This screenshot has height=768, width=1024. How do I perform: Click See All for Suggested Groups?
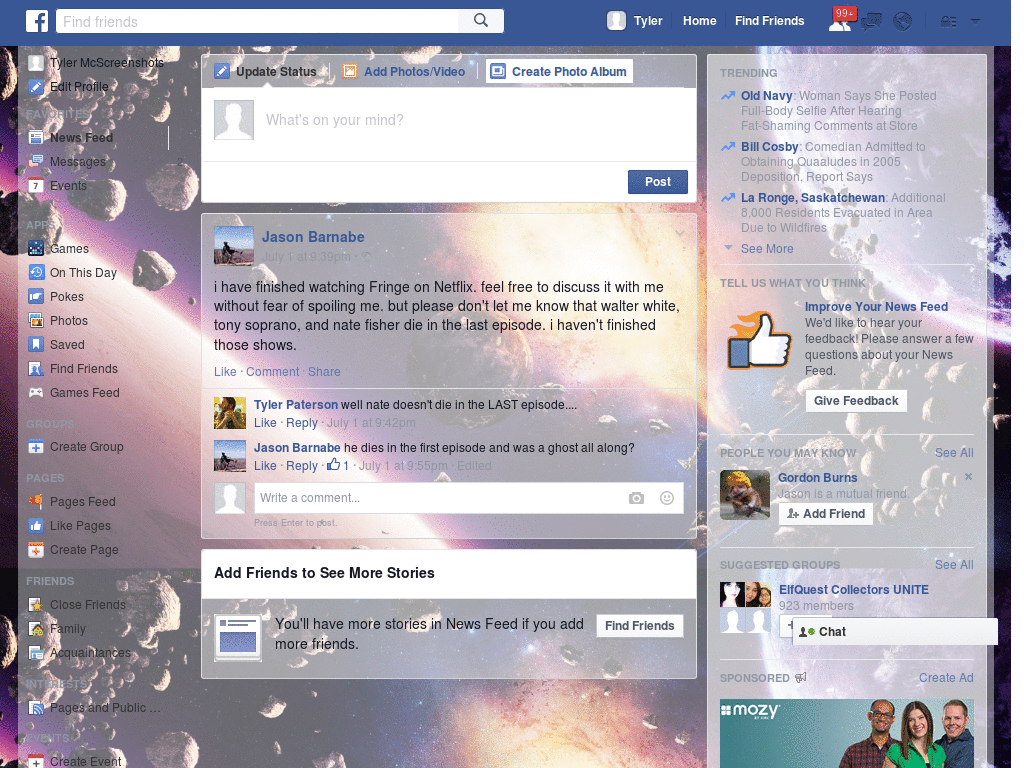pos(953,565)
